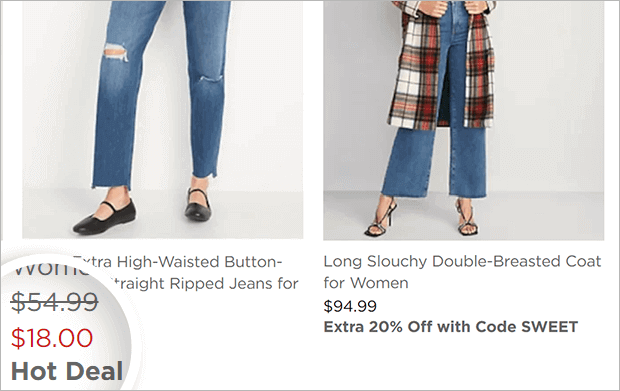The image size is (620, 391).
Task: Click the 'Straight Ripped Jeans for' title line
Action: pyautogui.click(x=204, y=283)
